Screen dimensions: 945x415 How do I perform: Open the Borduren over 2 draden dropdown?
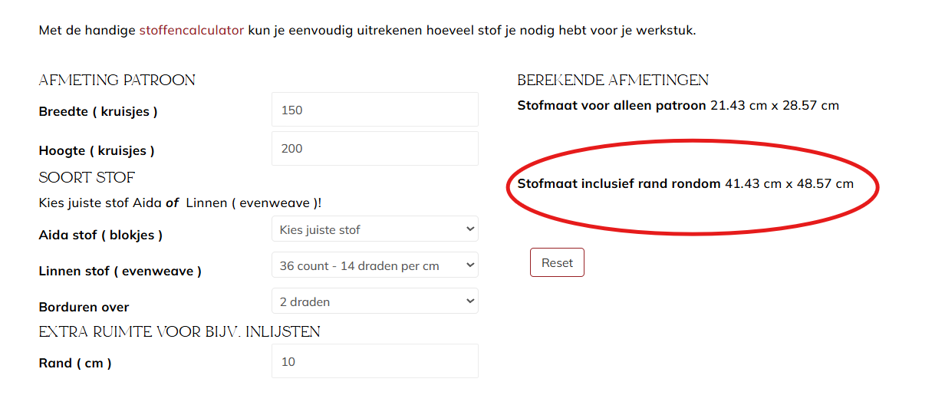375,301
